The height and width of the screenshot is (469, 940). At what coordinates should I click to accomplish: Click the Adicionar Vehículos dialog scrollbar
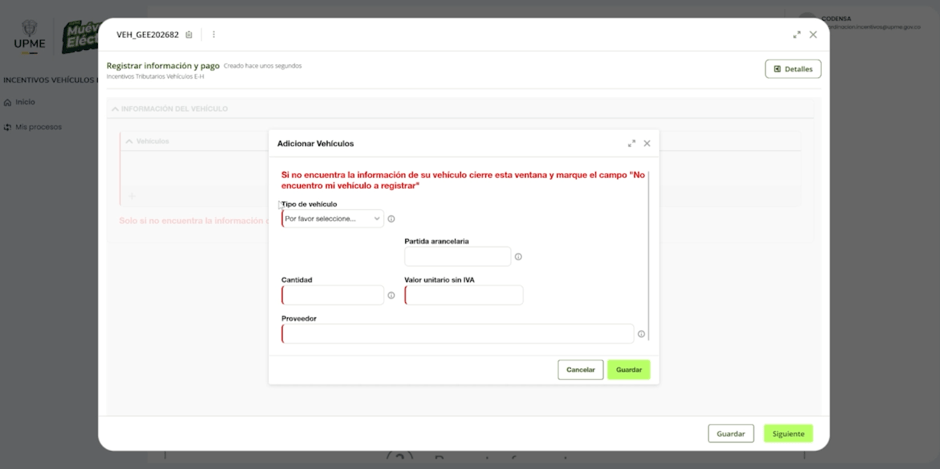click(x=648, y=256)
